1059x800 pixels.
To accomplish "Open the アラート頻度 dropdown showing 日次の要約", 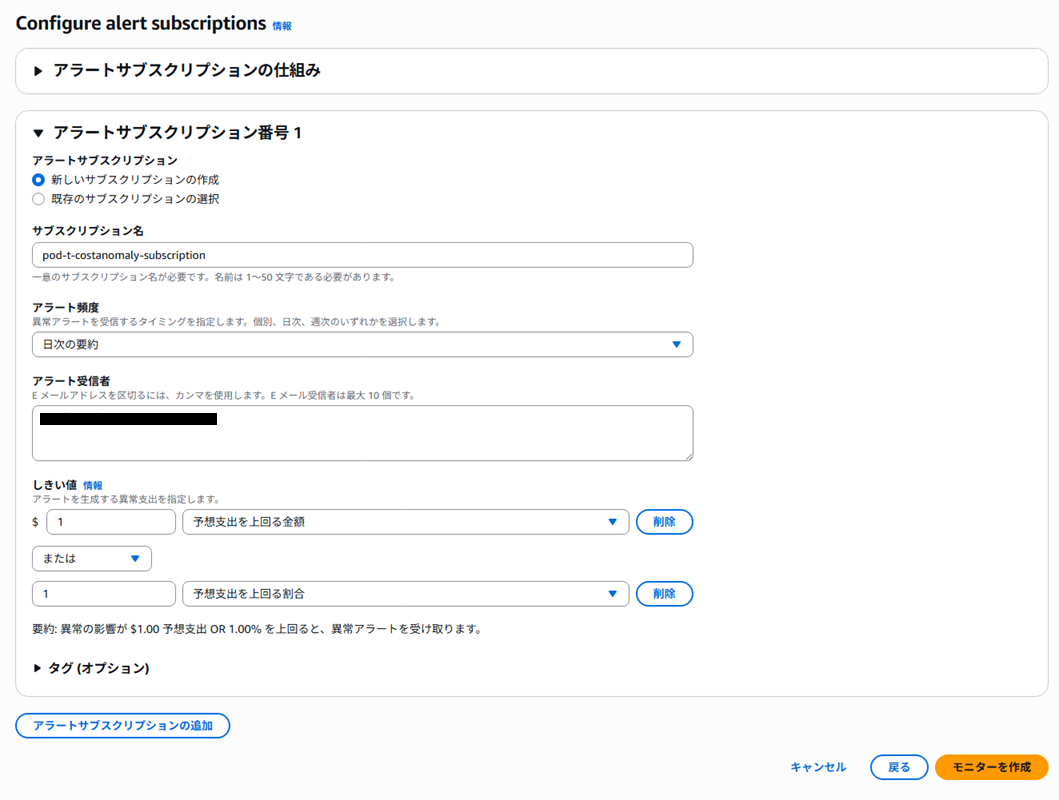I will (x=363, y=344).
